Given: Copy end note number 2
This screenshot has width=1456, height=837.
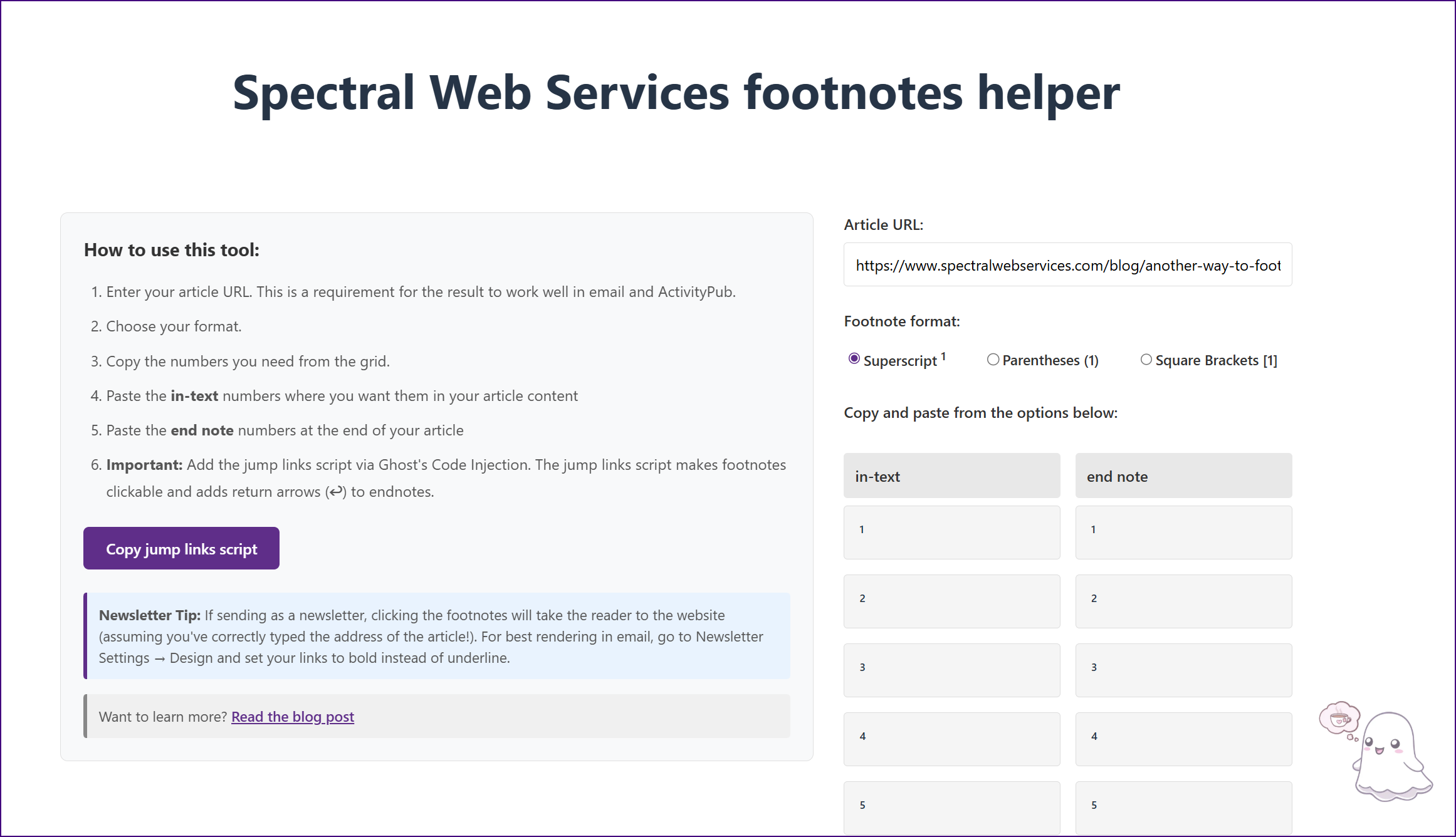Looking at the screenshot, I should coord(1183,601).
